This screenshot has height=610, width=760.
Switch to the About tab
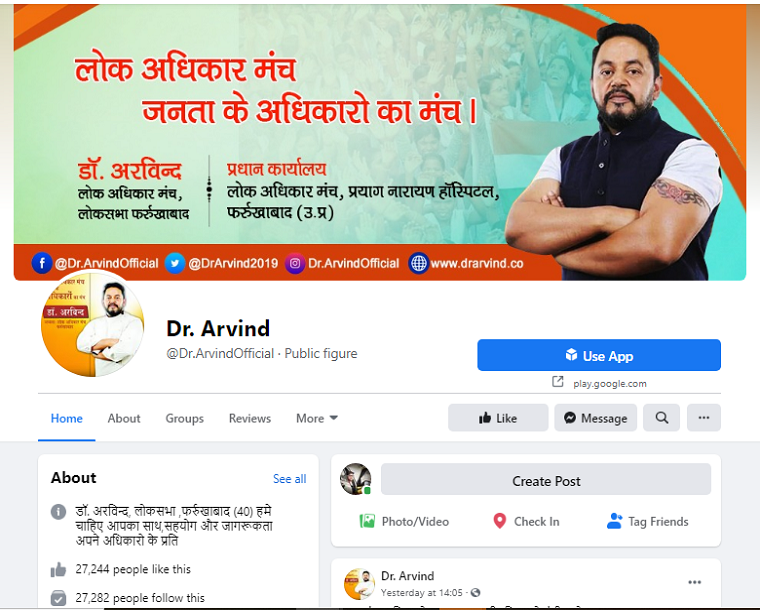click(124, 418)
